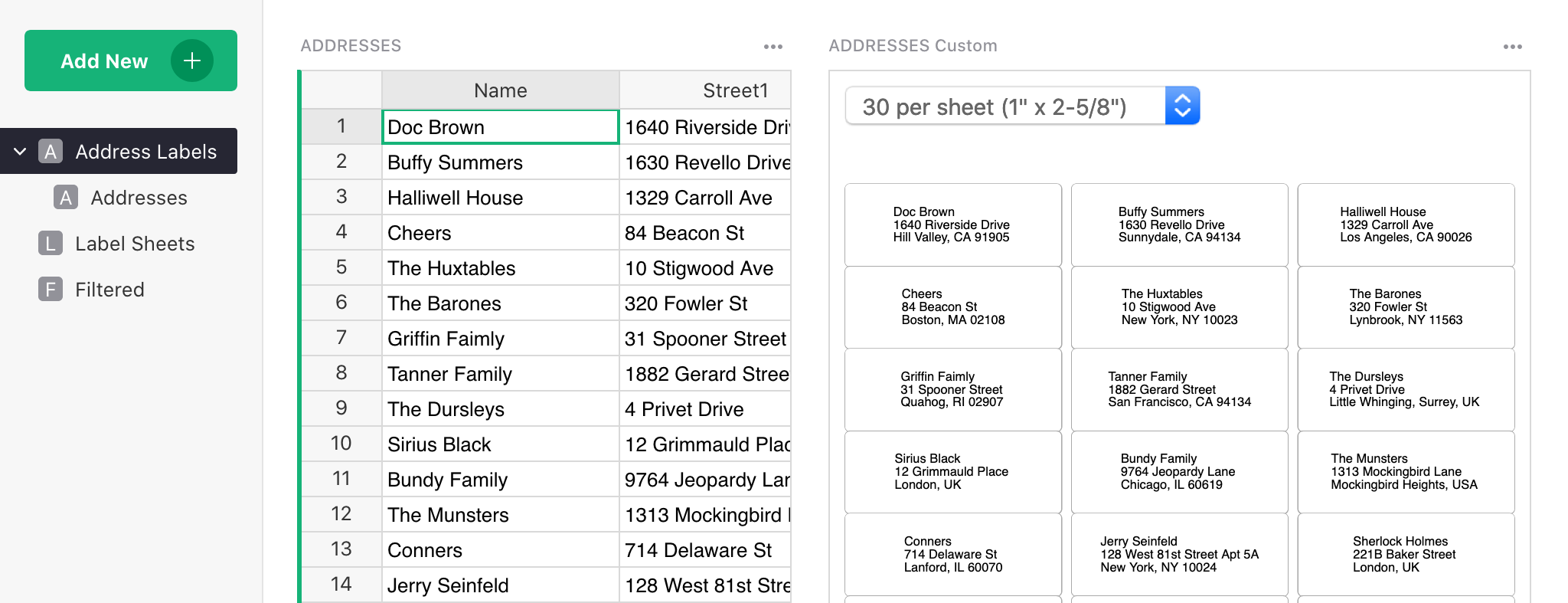Select the 714 Delaware St street cell
This screenshot has width=1568, height=603.
tap(705, 549)
